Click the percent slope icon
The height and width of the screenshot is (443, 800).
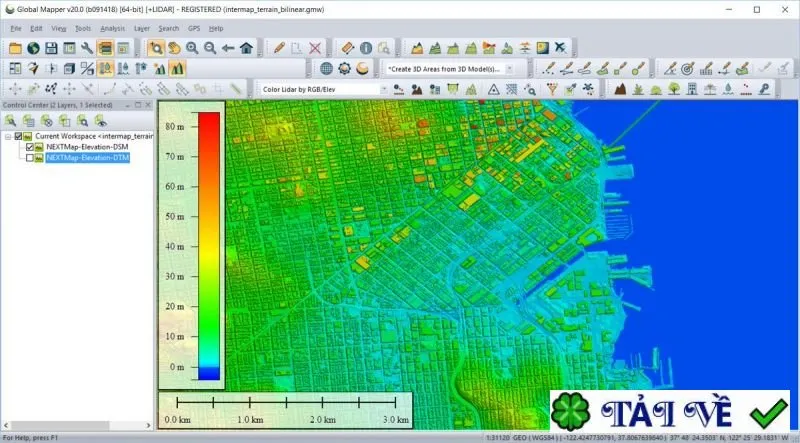87,68
